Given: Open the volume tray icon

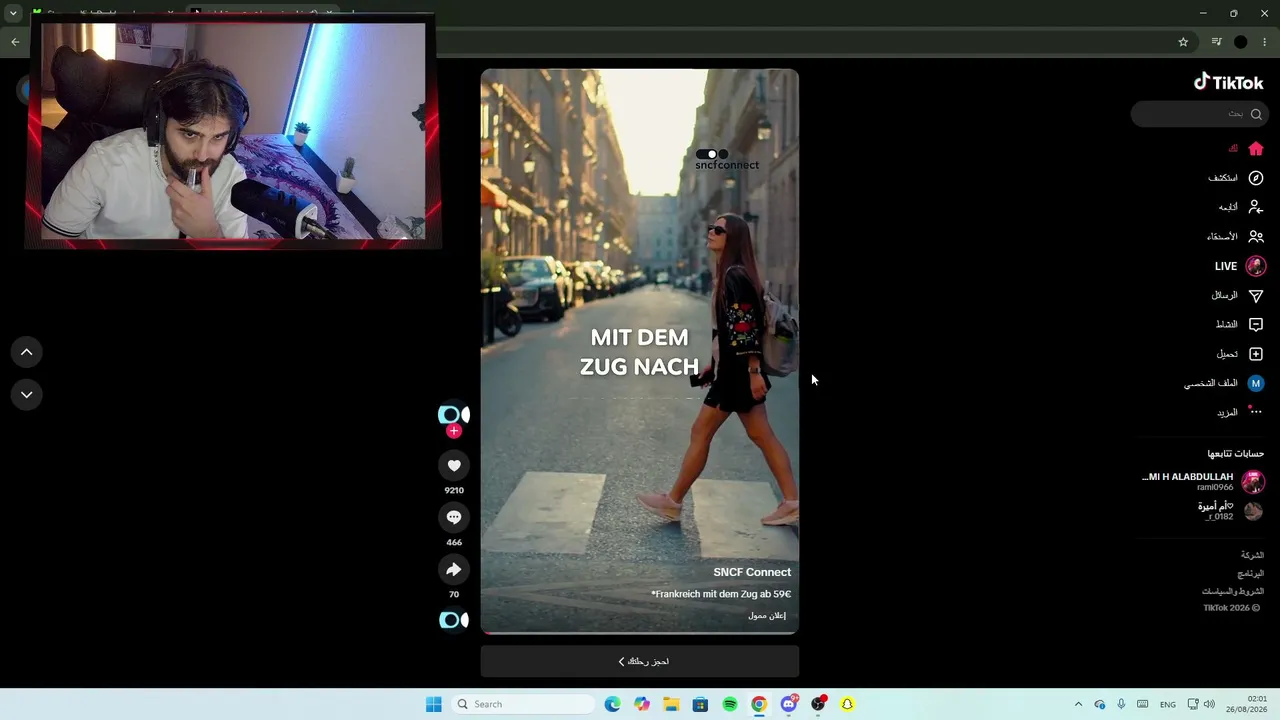Looking at the screenshot, I should 1209,704.
